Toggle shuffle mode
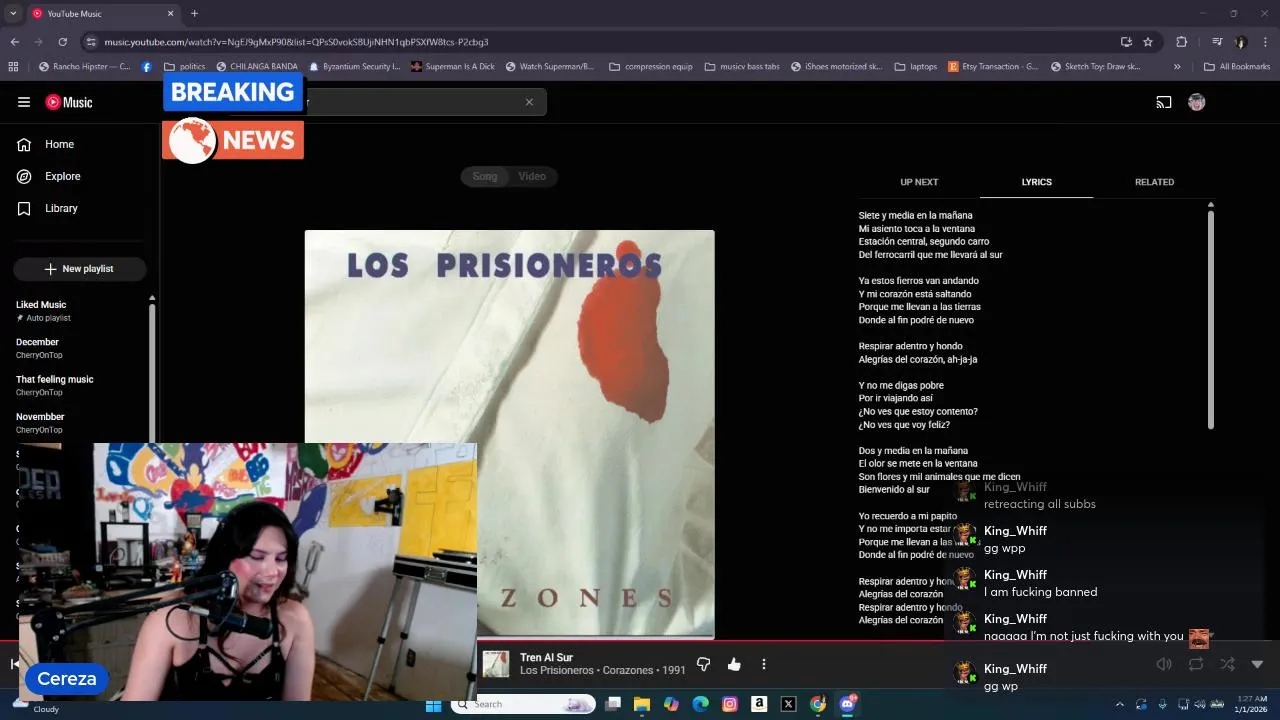 tap(1227, 664)
